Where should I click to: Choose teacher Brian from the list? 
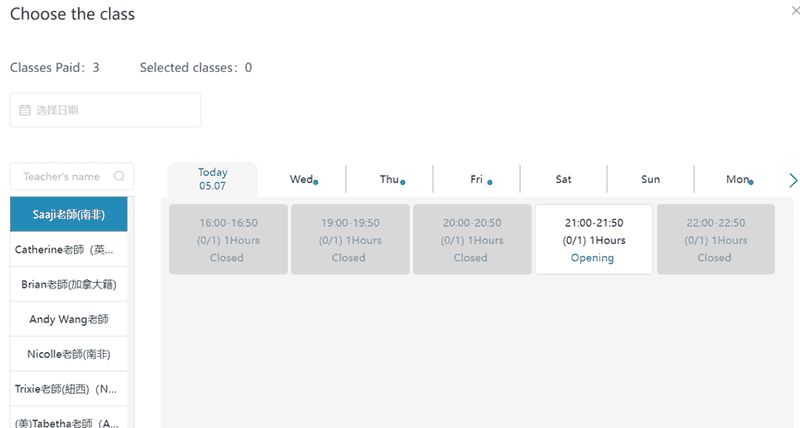pos(69,284)
